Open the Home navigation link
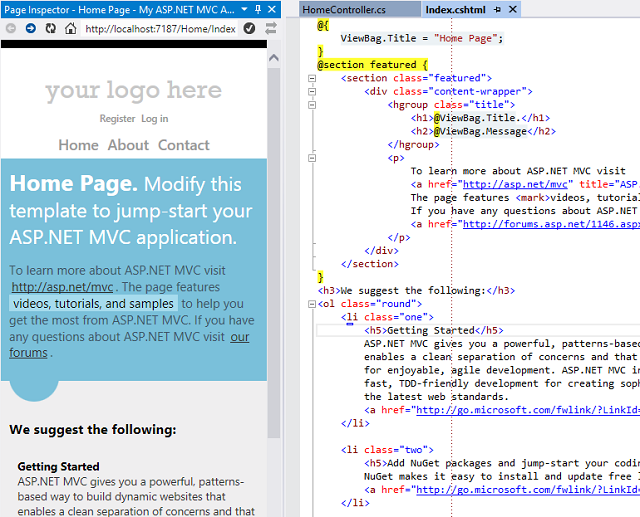 pos(78,145)
